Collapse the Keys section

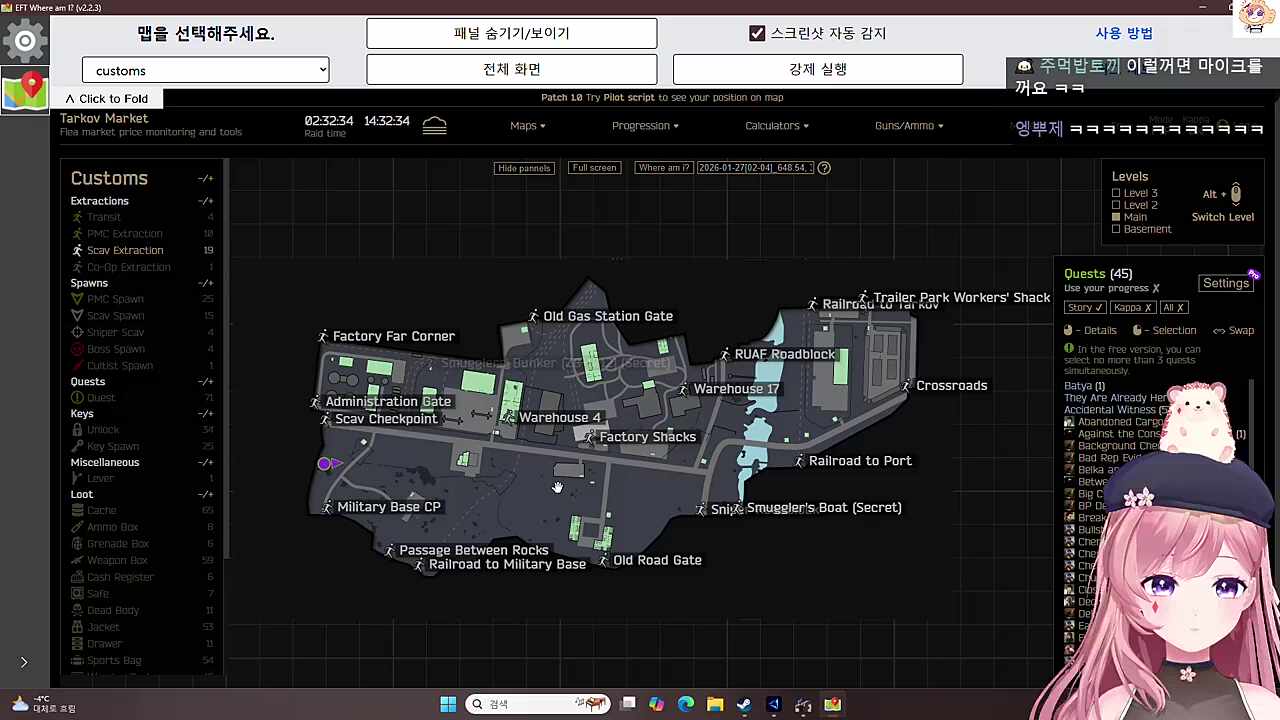coord(205,413)
